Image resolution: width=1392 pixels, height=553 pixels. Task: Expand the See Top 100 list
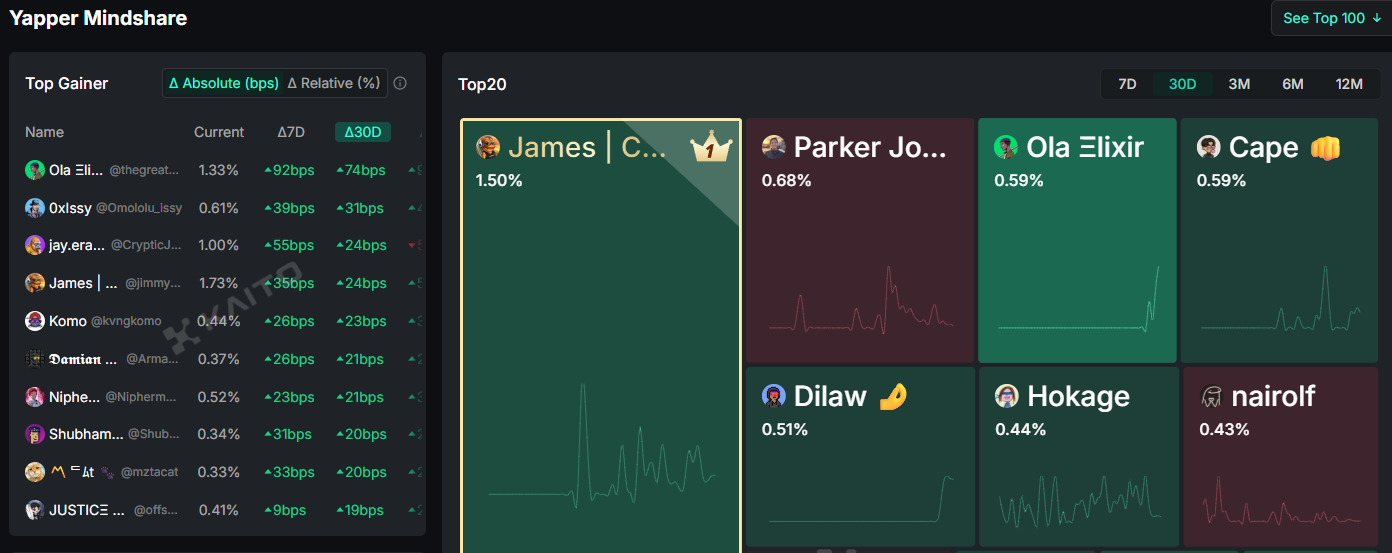point(1331,18)
